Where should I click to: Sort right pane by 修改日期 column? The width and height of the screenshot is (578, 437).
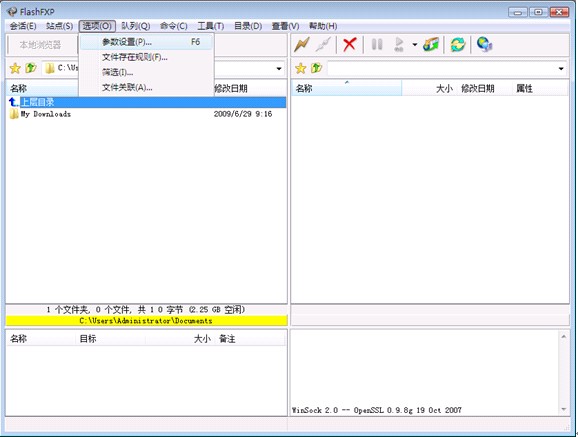pyautogui.click(x=484, y=89)
